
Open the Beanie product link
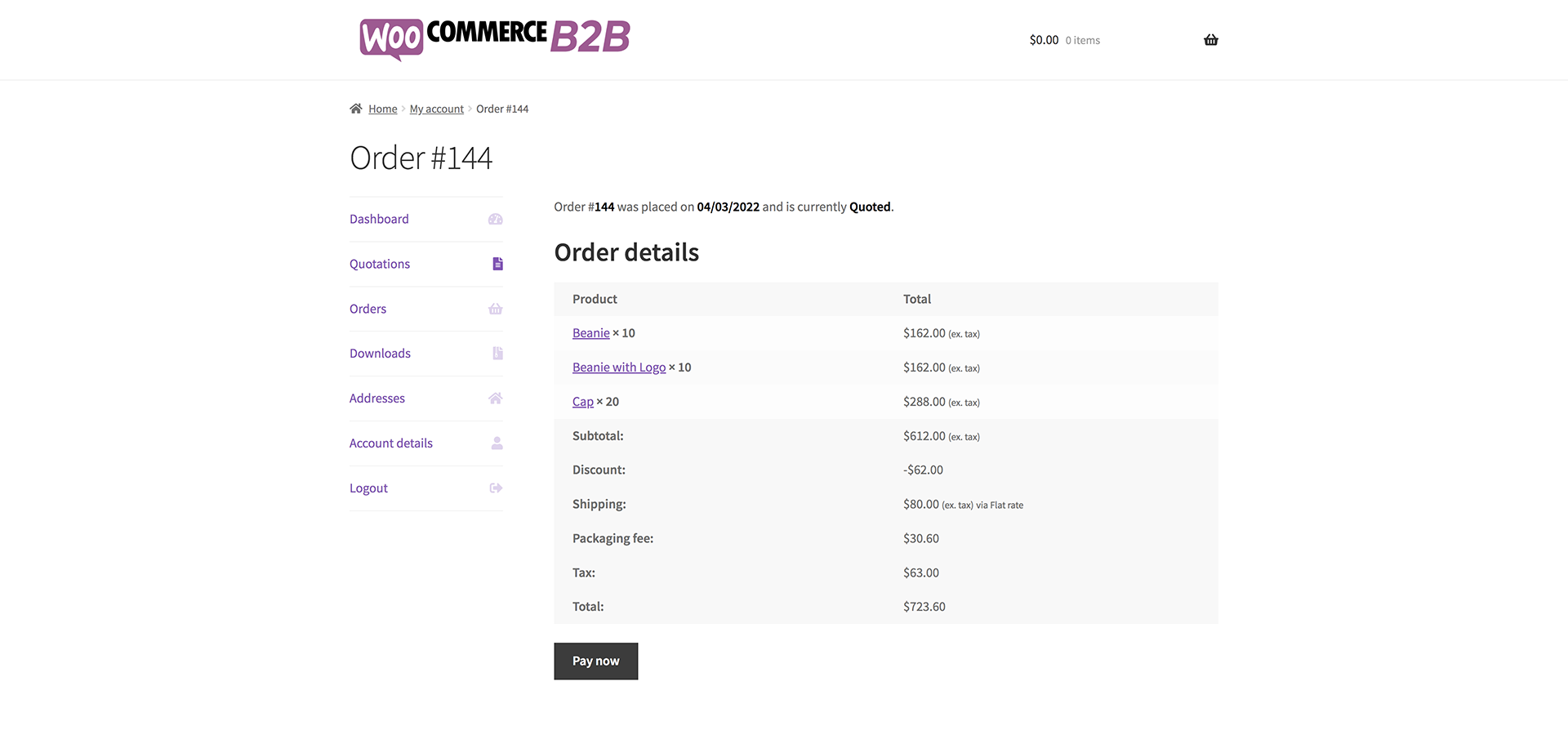[590, 333]
